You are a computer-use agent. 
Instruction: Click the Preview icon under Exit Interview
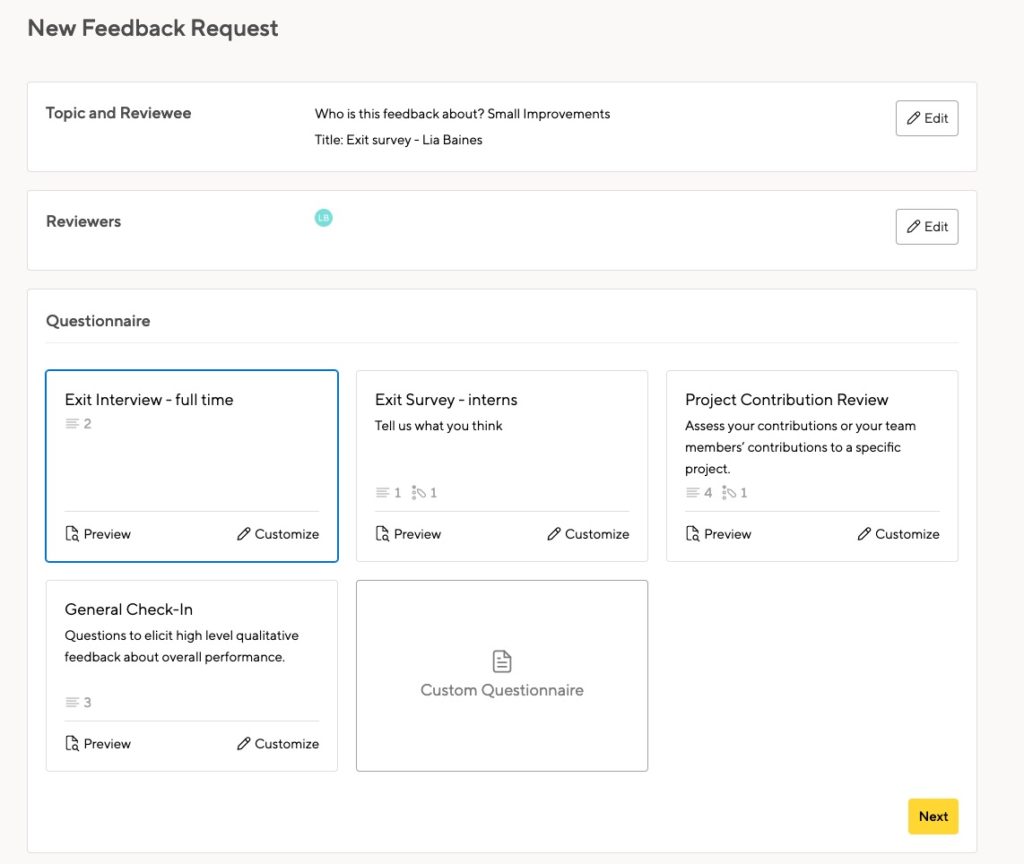(72, 534)
